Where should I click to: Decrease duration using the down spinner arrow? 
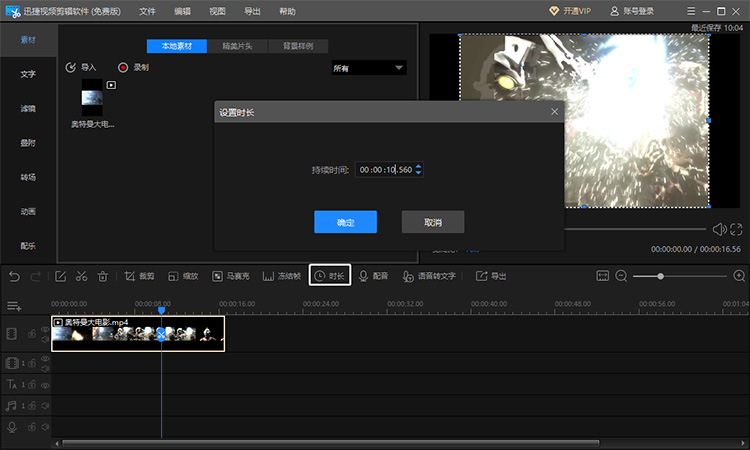419,173
